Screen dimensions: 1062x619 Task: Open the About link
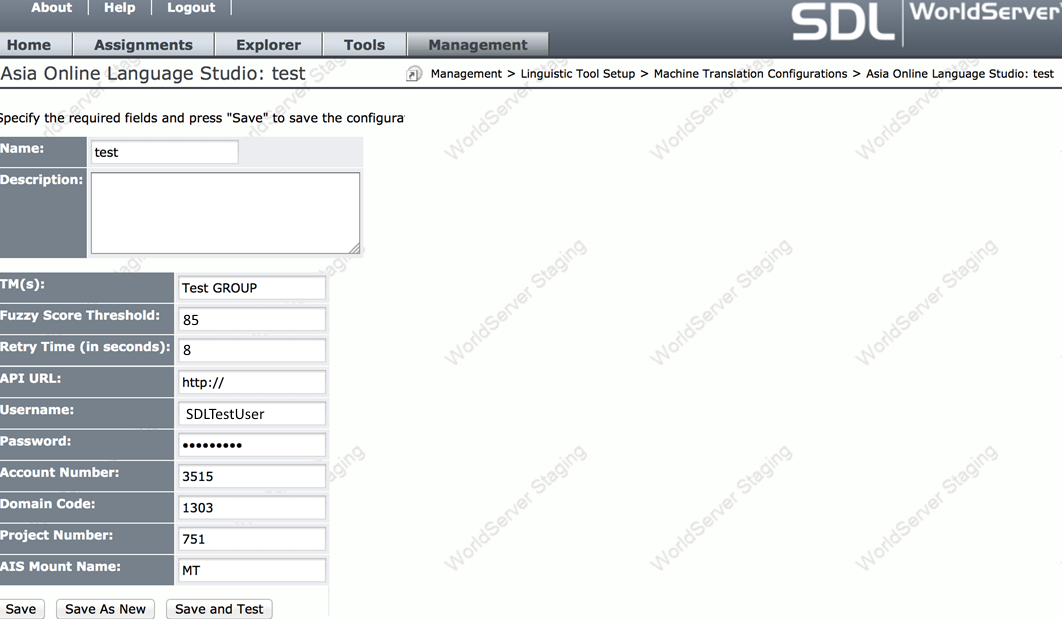pyautogui.click(x=51, y=7)
